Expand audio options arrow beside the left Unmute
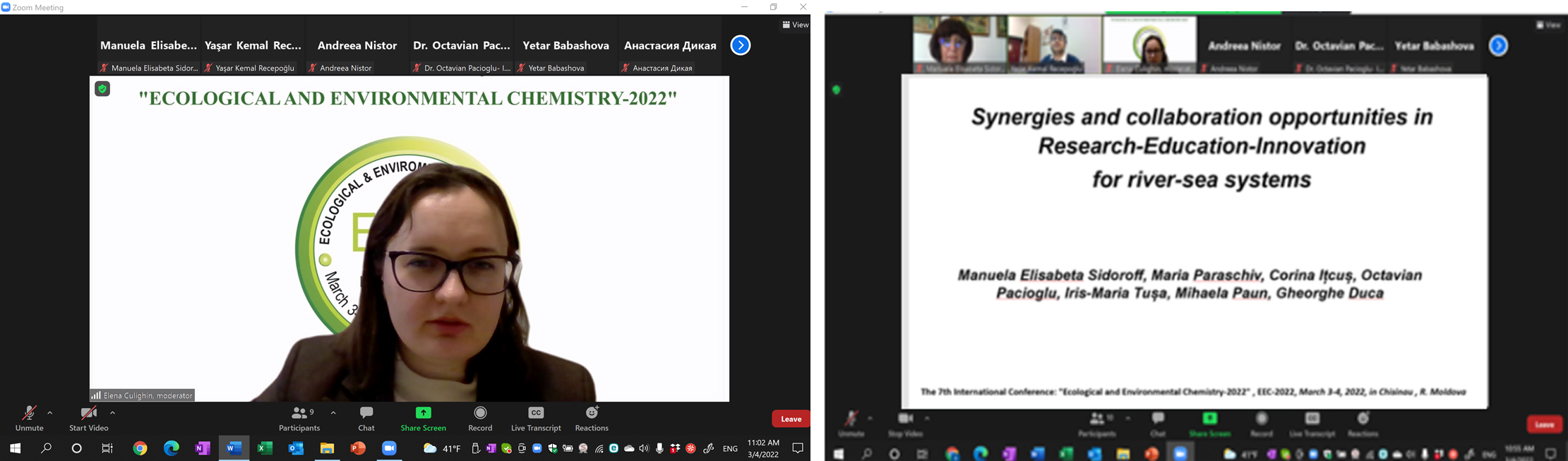 (50, 413)
